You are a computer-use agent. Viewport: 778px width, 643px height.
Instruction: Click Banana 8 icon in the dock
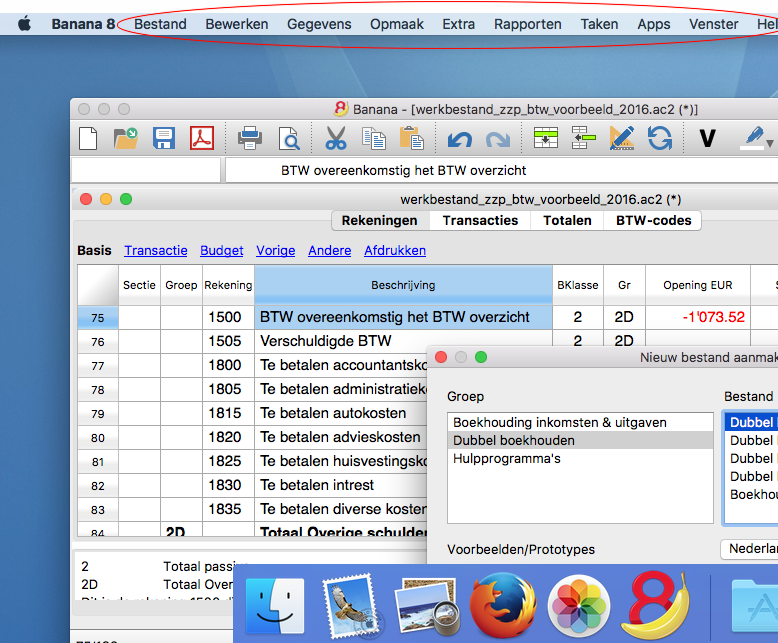point(655,605)
